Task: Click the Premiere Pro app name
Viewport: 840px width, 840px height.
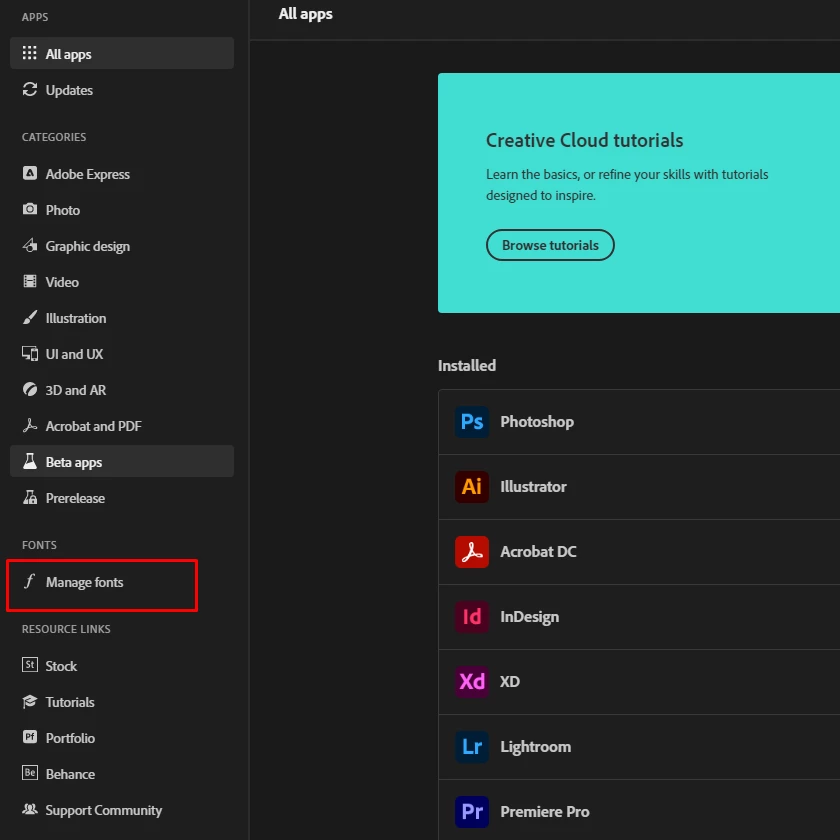Action: (544, 812)
